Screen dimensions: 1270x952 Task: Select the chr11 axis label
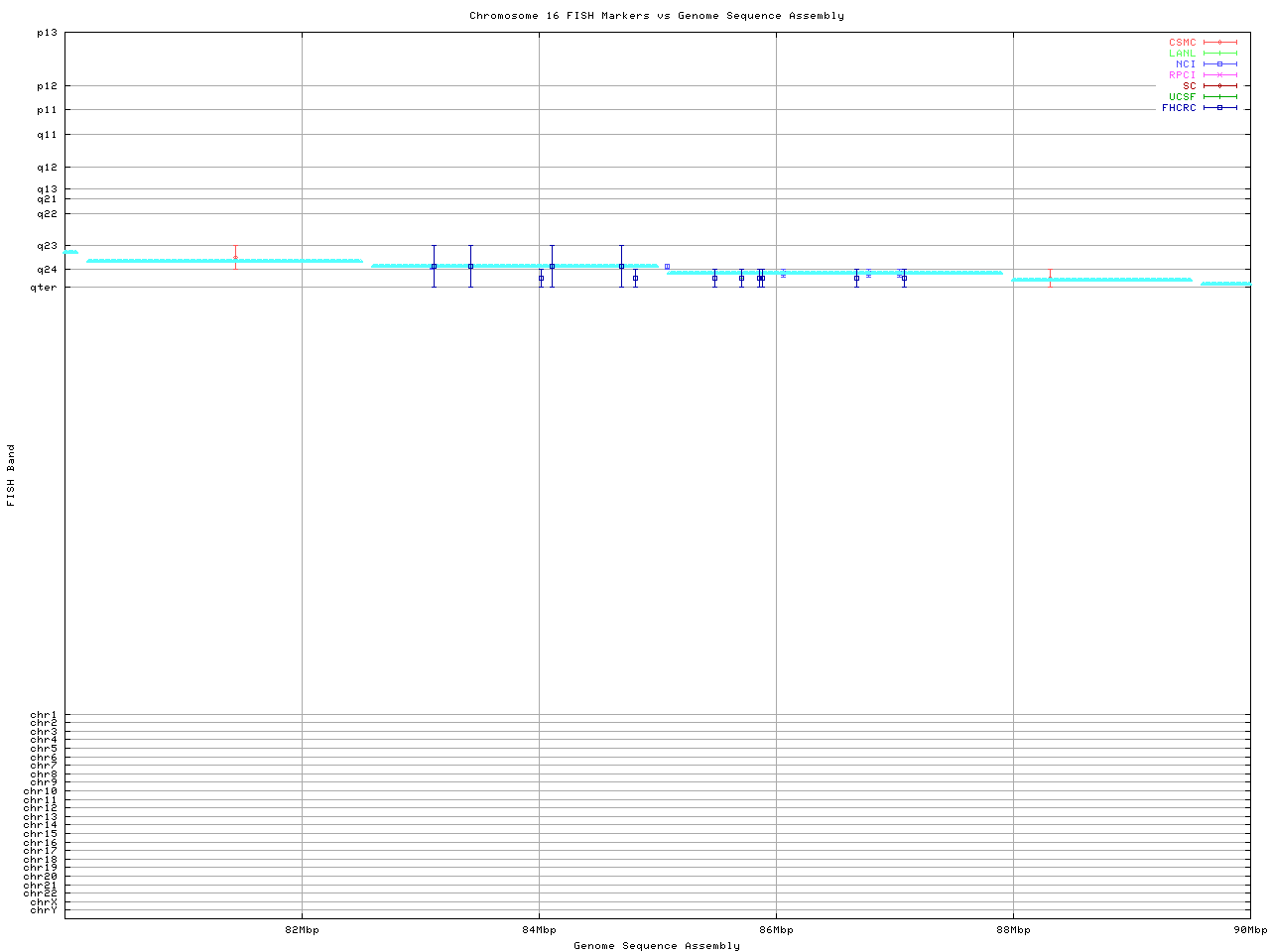click(41, 800)
